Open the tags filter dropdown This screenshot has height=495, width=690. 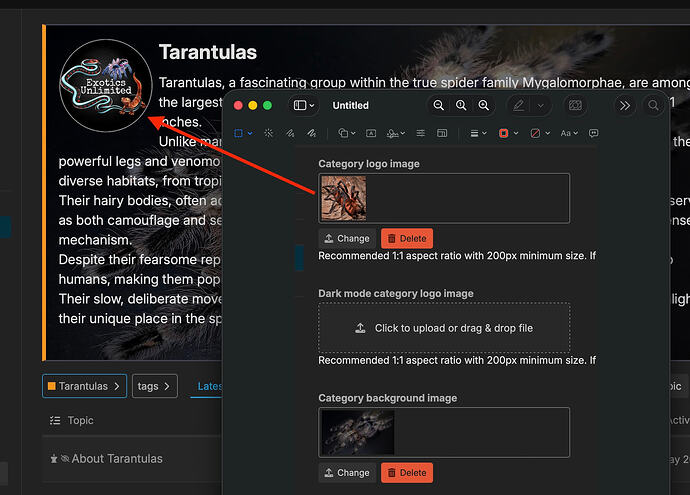pos(155,386)
